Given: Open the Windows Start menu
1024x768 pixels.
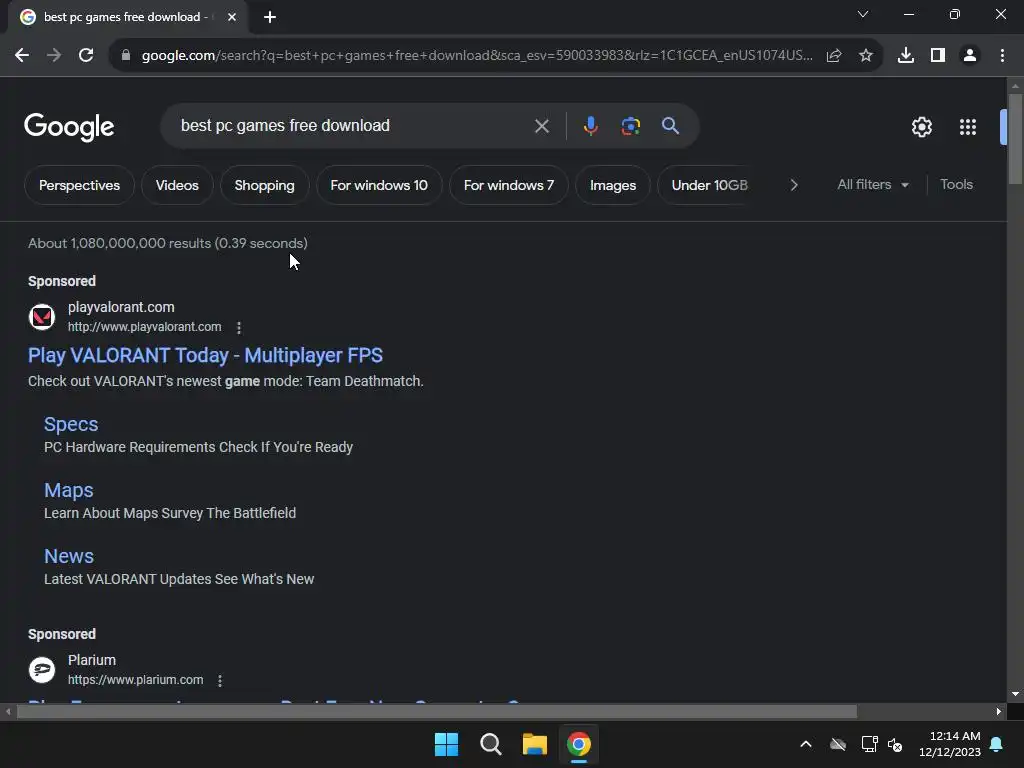Looking at the screenshot, I should click(447, 744).
